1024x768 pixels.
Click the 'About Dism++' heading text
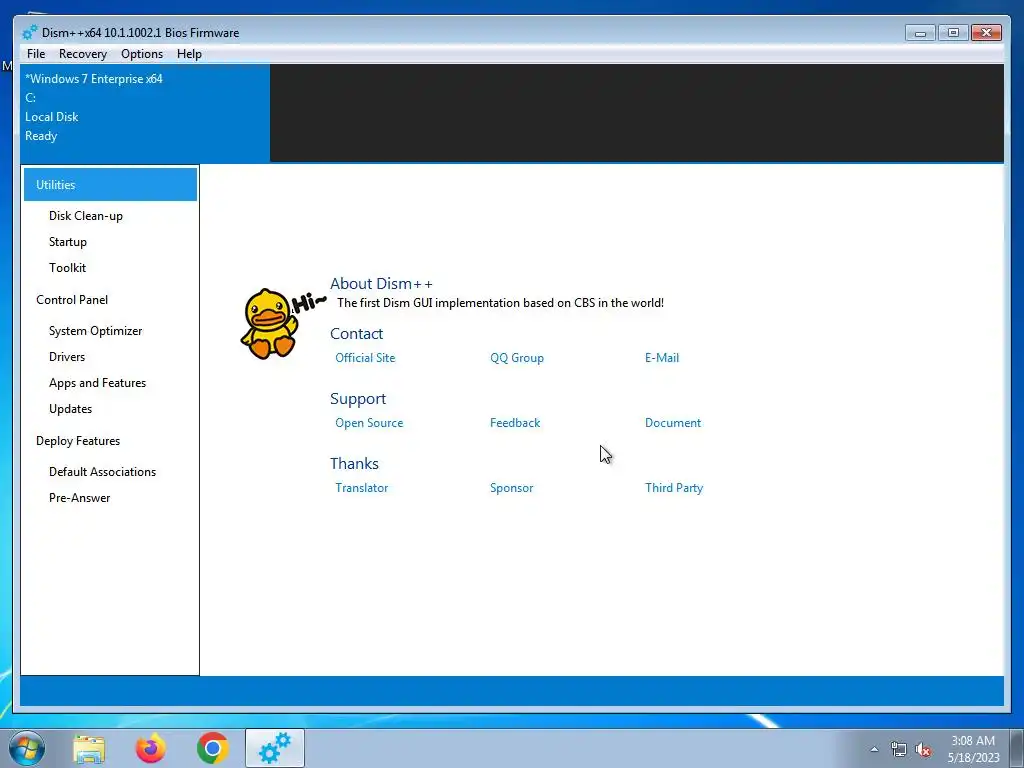click(381, 283)
